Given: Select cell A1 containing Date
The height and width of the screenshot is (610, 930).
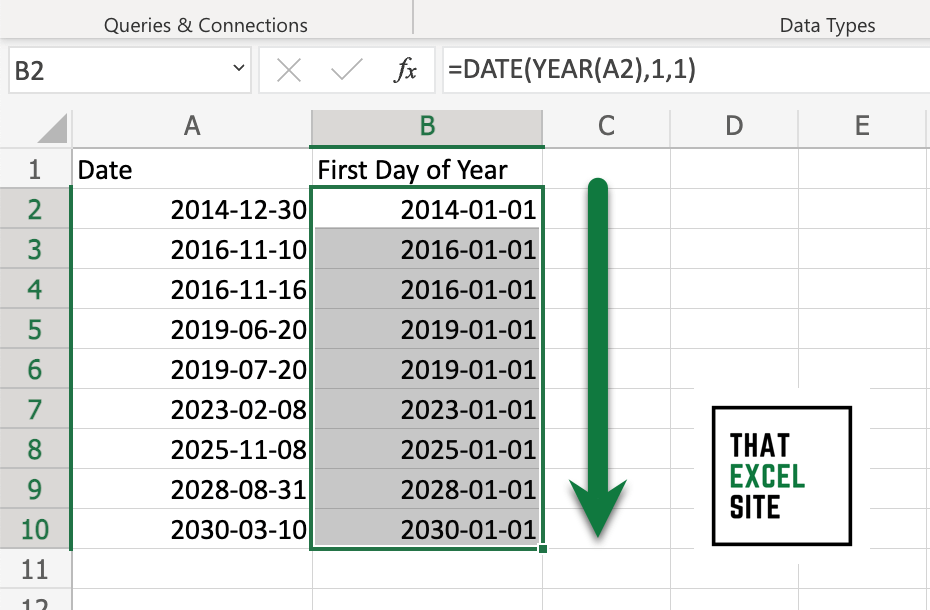Looking at the screenshot, I should coord(190,169).
